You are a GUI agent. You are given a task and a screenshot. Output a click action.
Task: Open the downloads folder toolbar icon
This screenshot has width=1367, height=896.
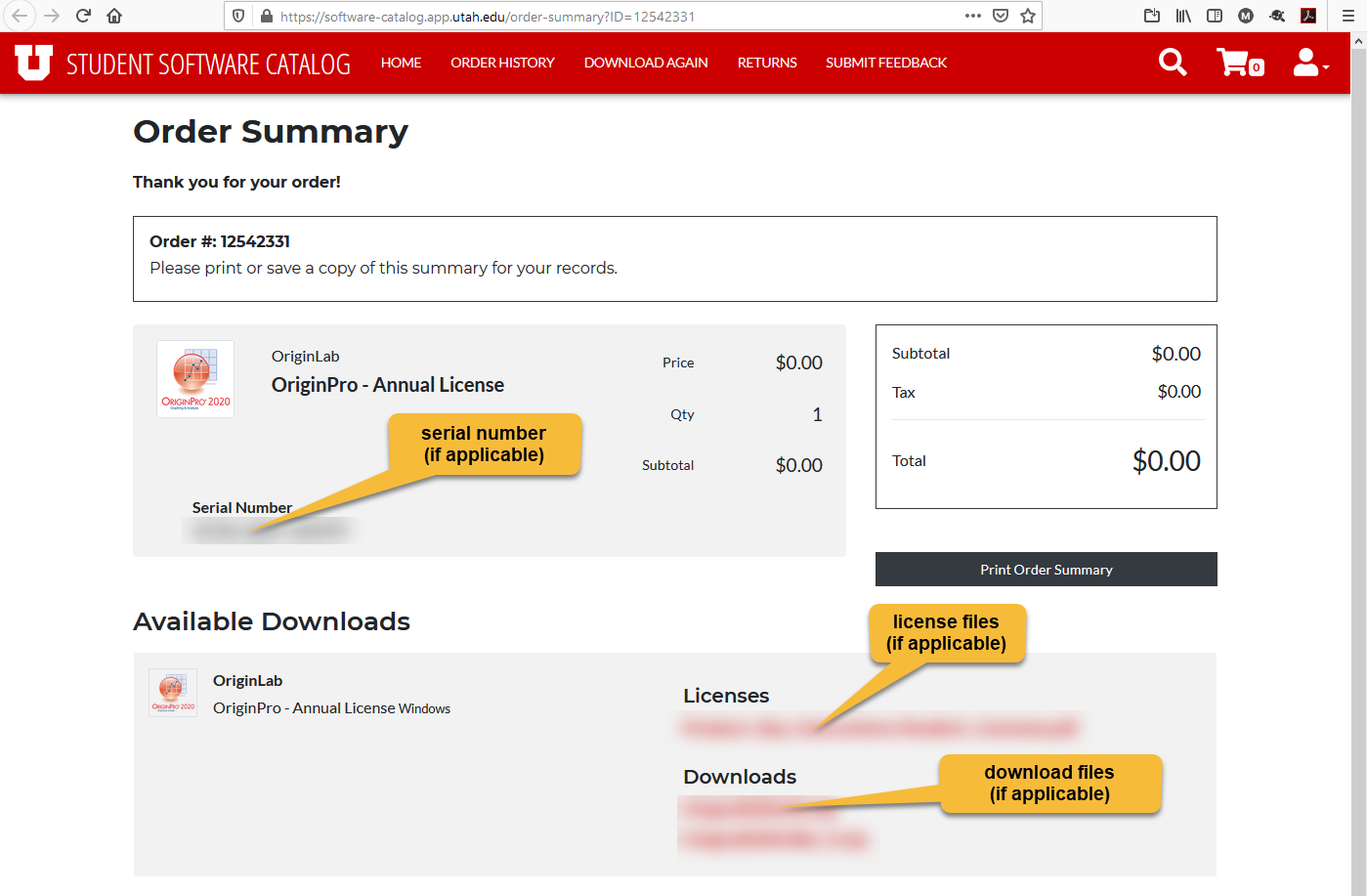click(x=1152, y=16)
